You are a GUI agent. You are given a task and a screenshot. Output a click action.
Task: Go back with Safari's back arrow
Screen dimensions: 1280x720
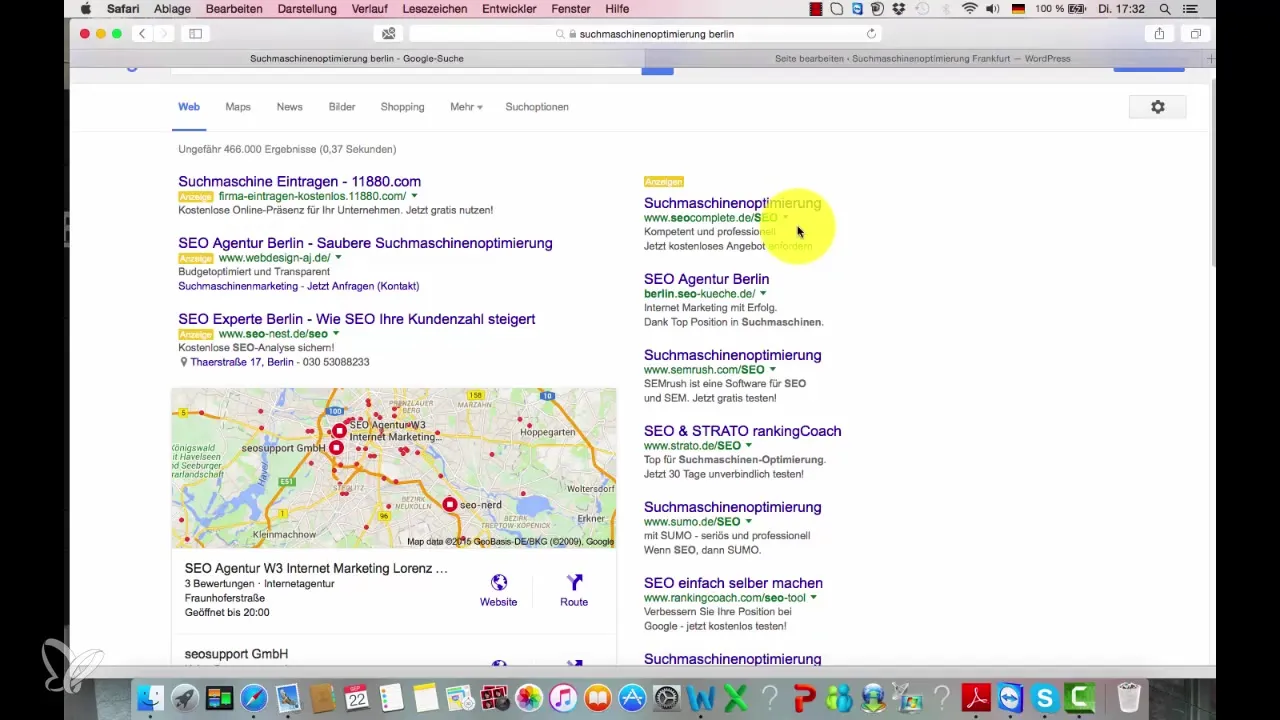(142, 33)
